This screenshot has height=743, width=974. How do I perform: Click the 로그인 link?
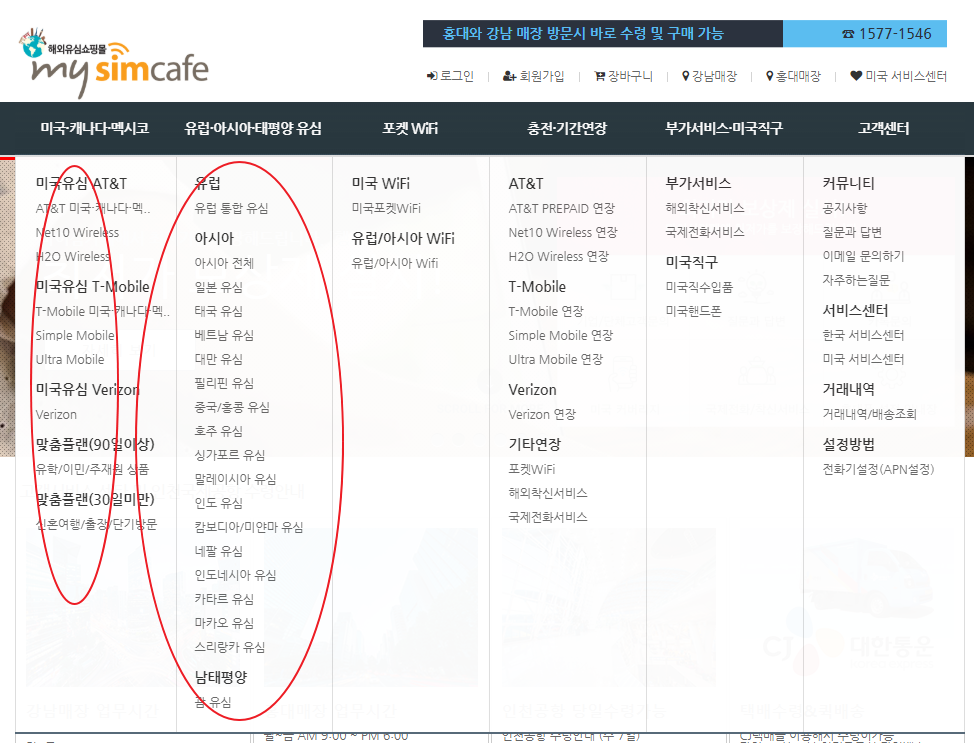pyautogui.click(x=457, y=76)
